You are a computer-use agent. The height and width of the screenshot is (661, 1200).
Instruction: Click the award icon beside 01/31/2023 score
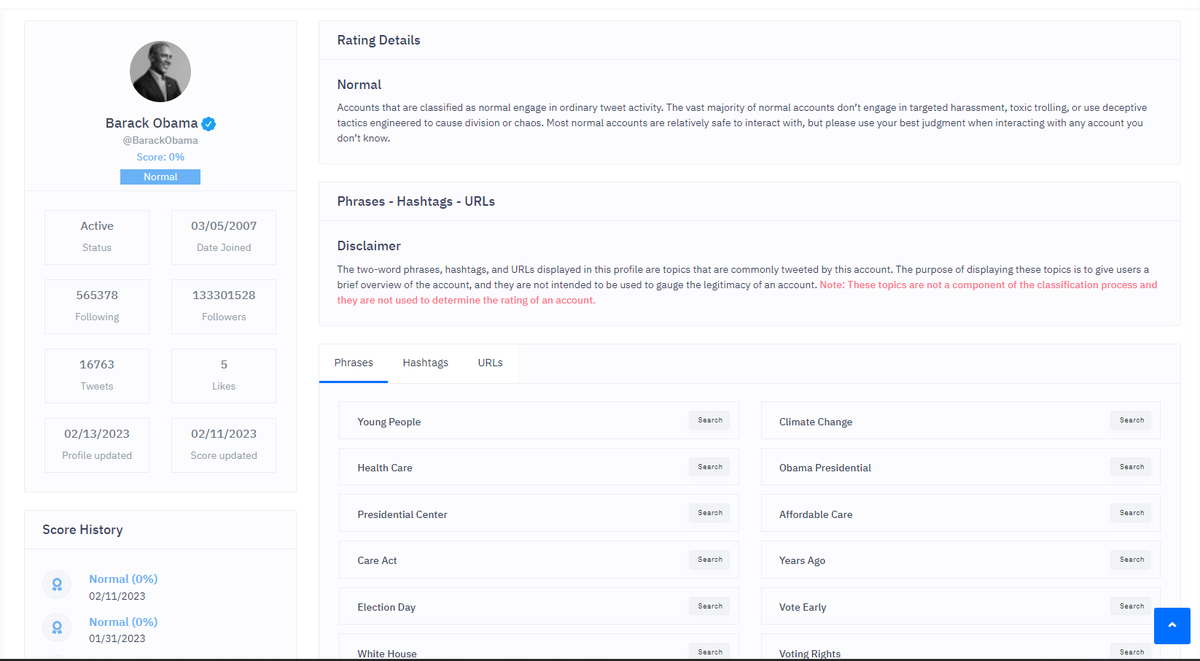(x=58, y=628)
